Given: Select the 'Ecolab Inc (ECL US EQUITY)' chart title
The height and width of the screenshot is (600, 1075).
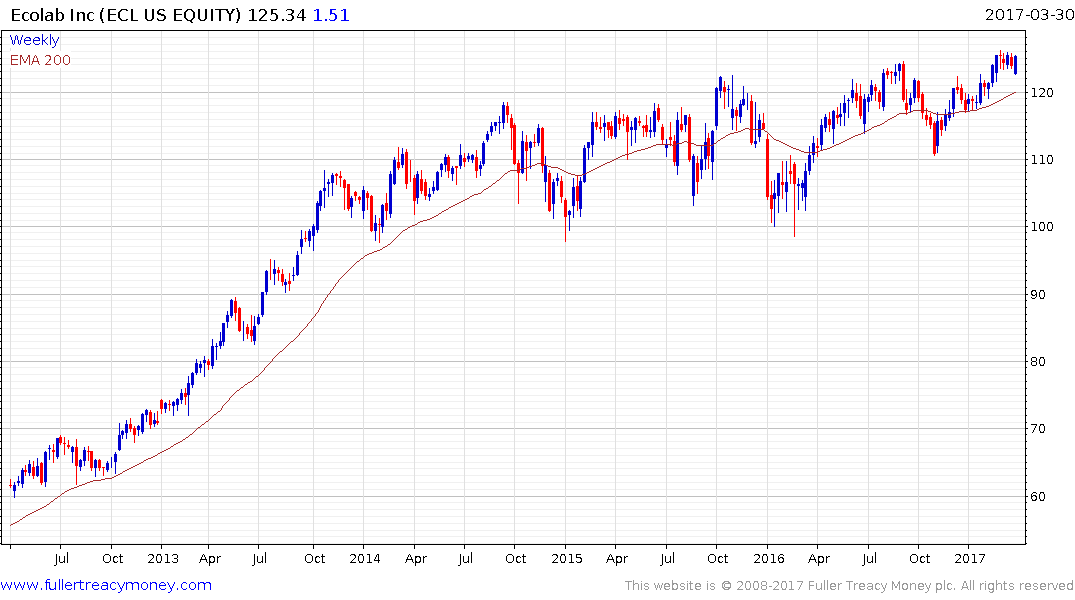Looking at the screenshot, I should [126, 15].
